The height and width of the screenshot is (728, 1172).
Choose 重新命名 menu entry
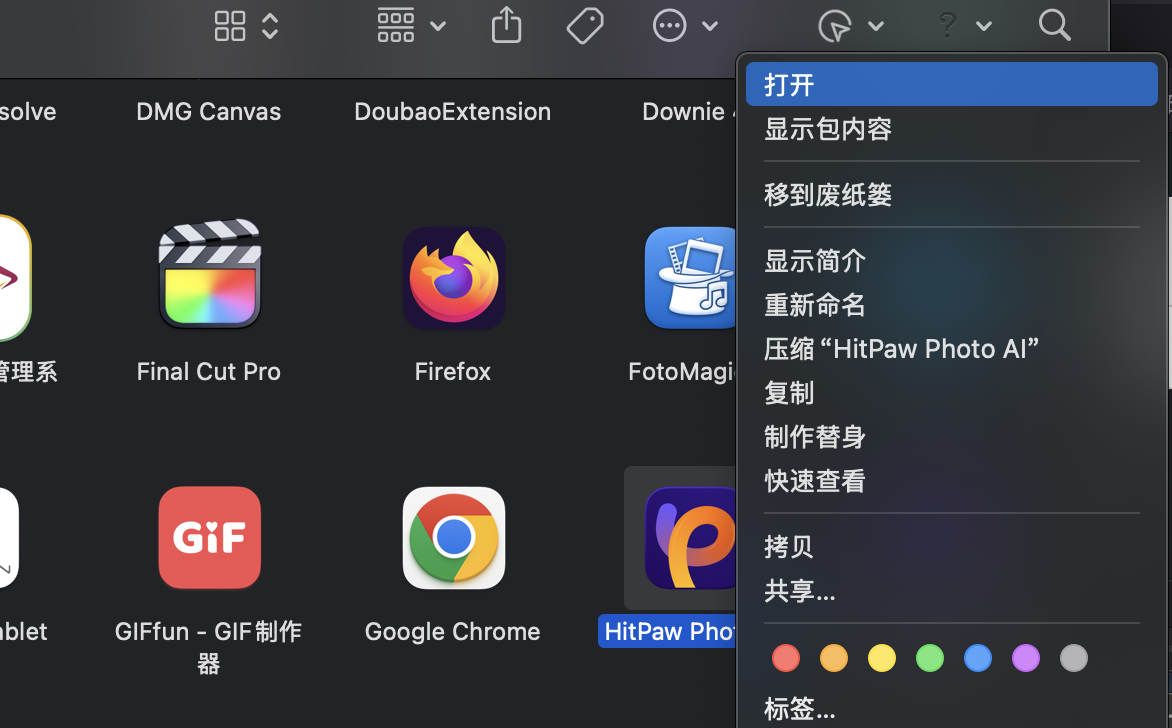pyautogui.click(x=952, y=305)
